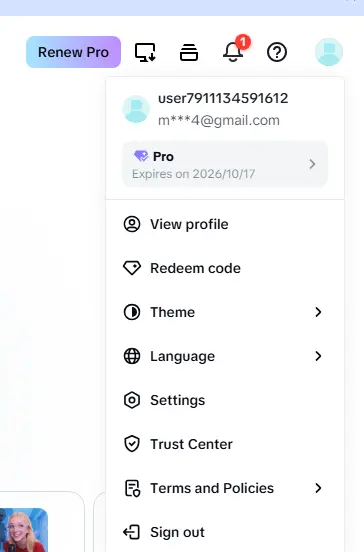Open the desktop app download icon
Screen dimensions: 364x552
point(145,52)
